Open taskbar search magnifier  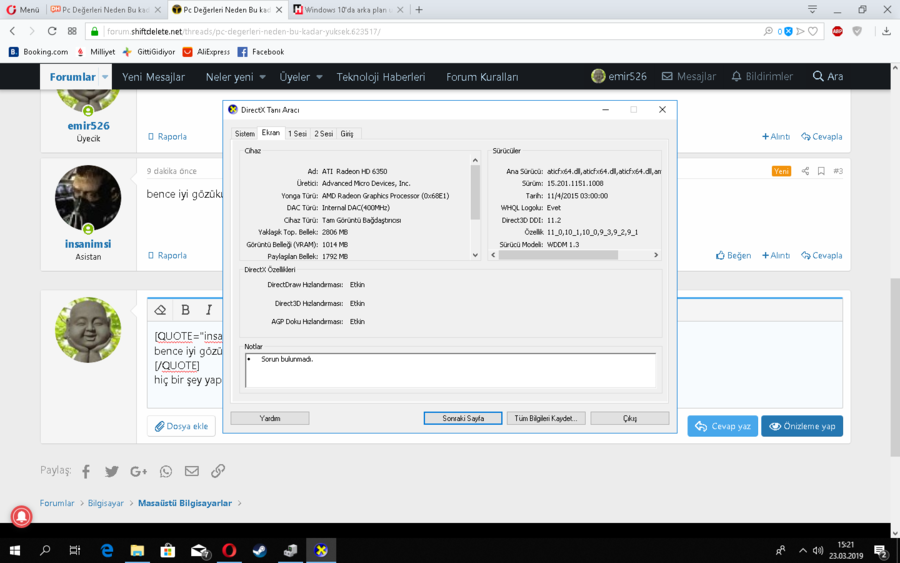[45, 550]
